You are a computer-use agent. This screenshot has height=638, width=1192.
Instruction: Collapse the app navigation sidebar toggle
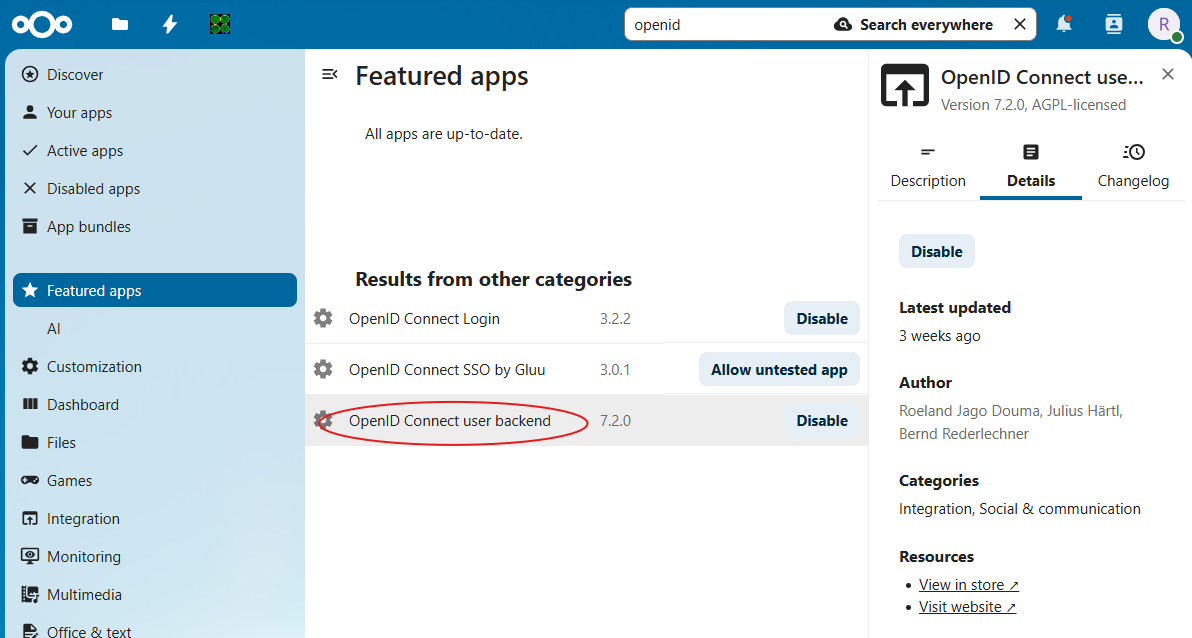329,75
